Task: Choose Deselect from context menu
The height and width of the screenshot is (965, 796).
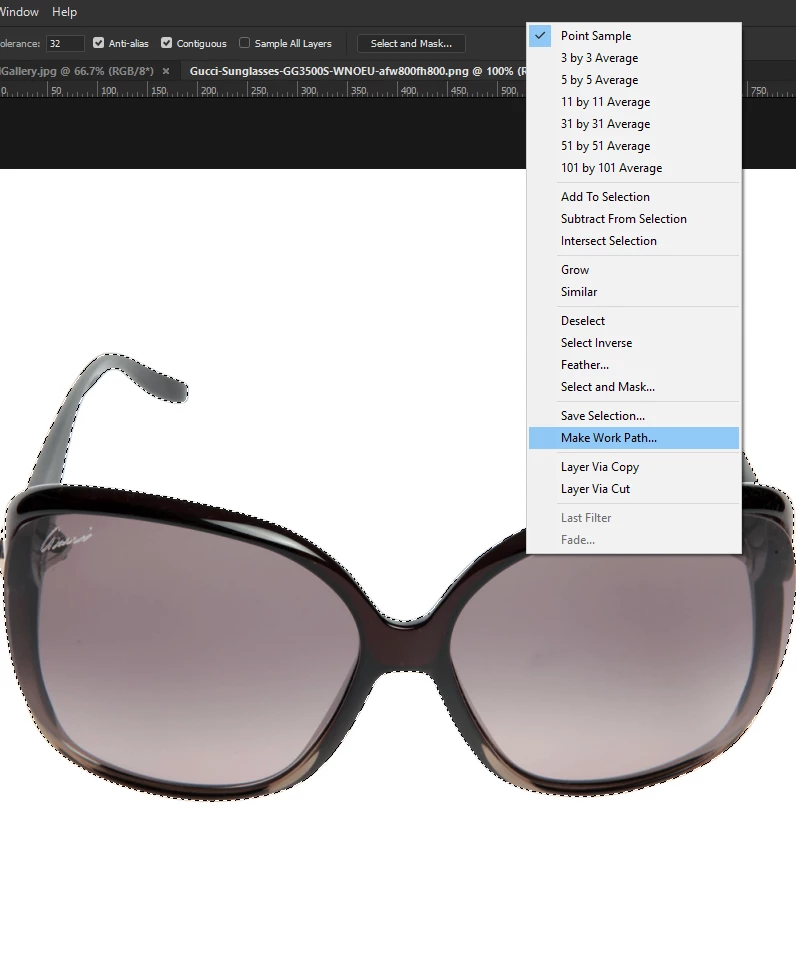Action: click(x=633, y=321)
